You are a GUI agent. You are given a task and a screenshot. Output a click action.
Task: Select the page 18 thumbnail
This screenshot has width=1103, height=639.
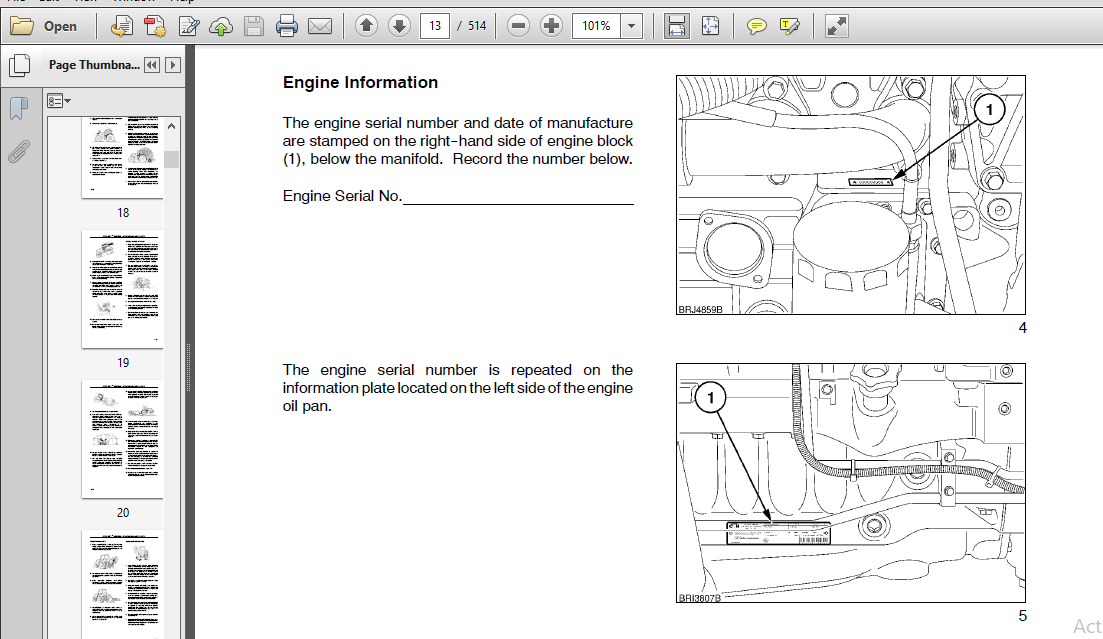(x=122, y=158)
